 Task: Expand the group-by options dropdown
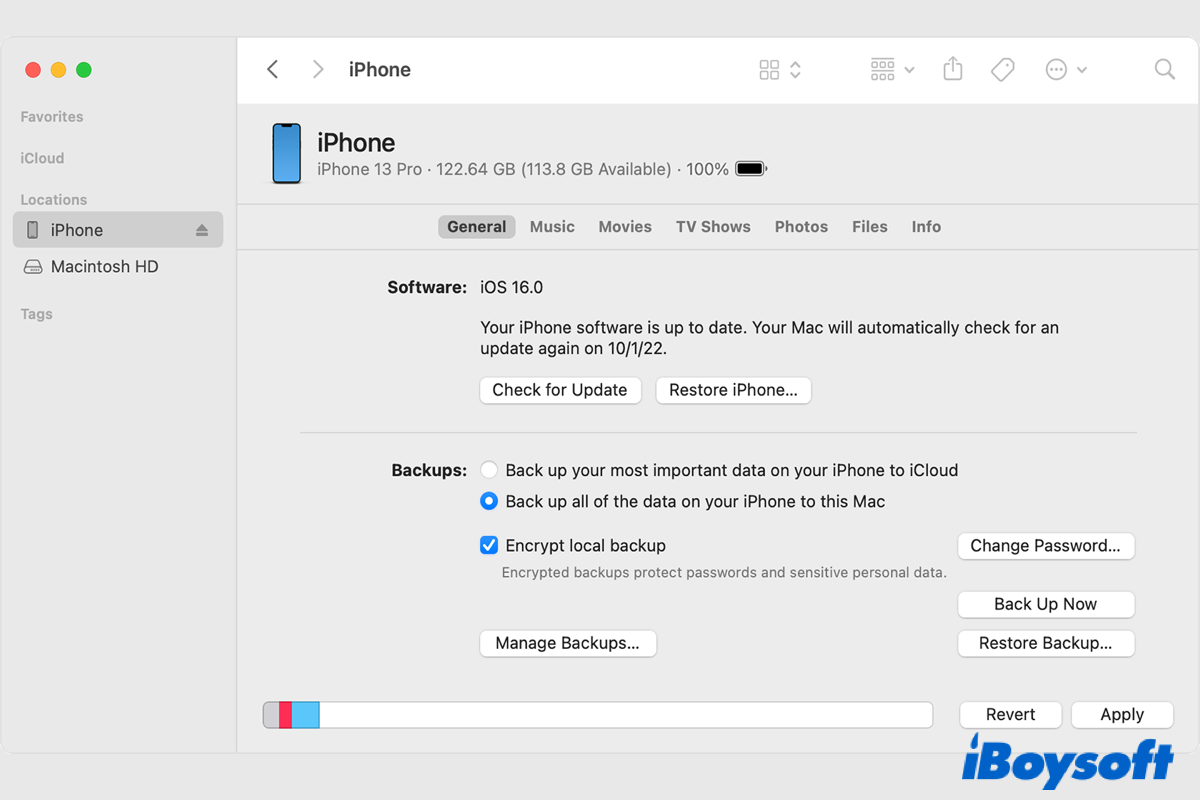click(892, 69)
